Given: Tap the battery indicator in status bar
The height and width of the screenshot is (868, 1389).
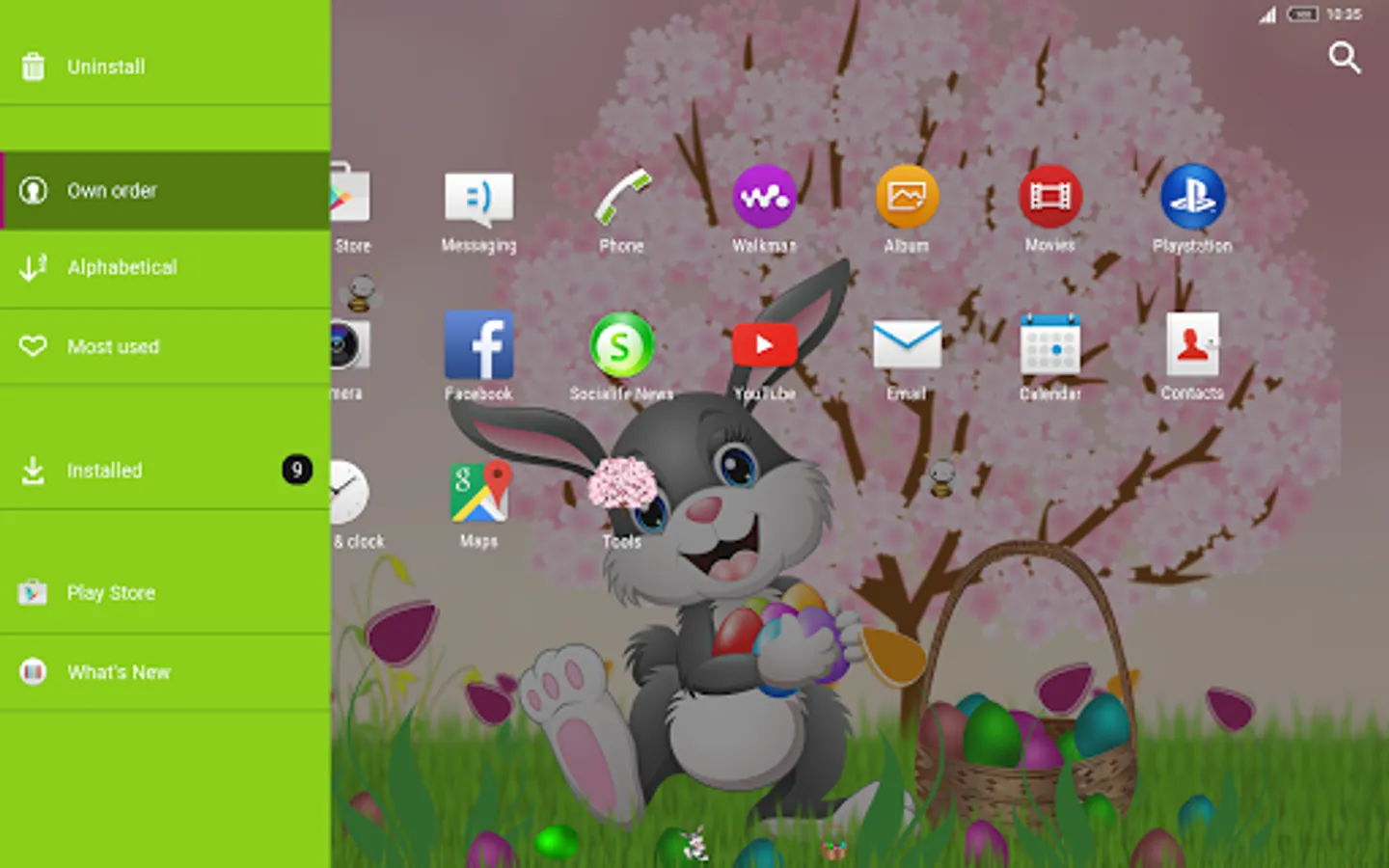Looking at the screenshot, I should (1302, 14).
